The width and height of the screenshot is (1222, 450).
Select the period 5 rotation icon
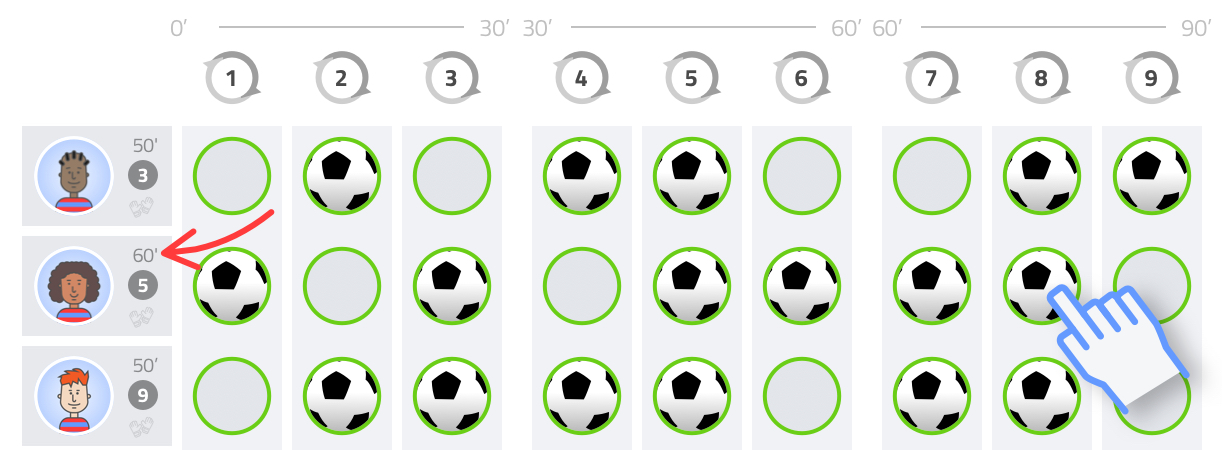click(692, 78)
